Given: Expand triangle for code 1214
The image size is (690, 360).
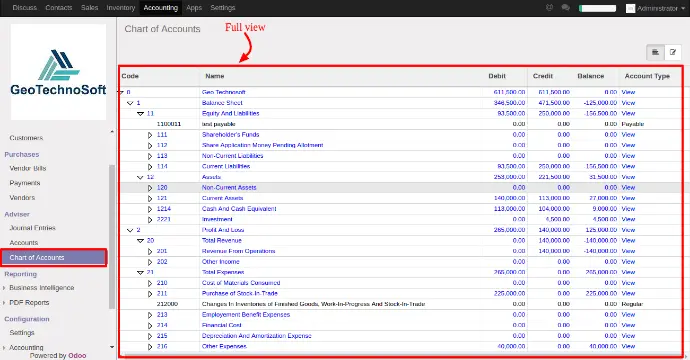Looking at the screenshot, I should click(150, 209).
